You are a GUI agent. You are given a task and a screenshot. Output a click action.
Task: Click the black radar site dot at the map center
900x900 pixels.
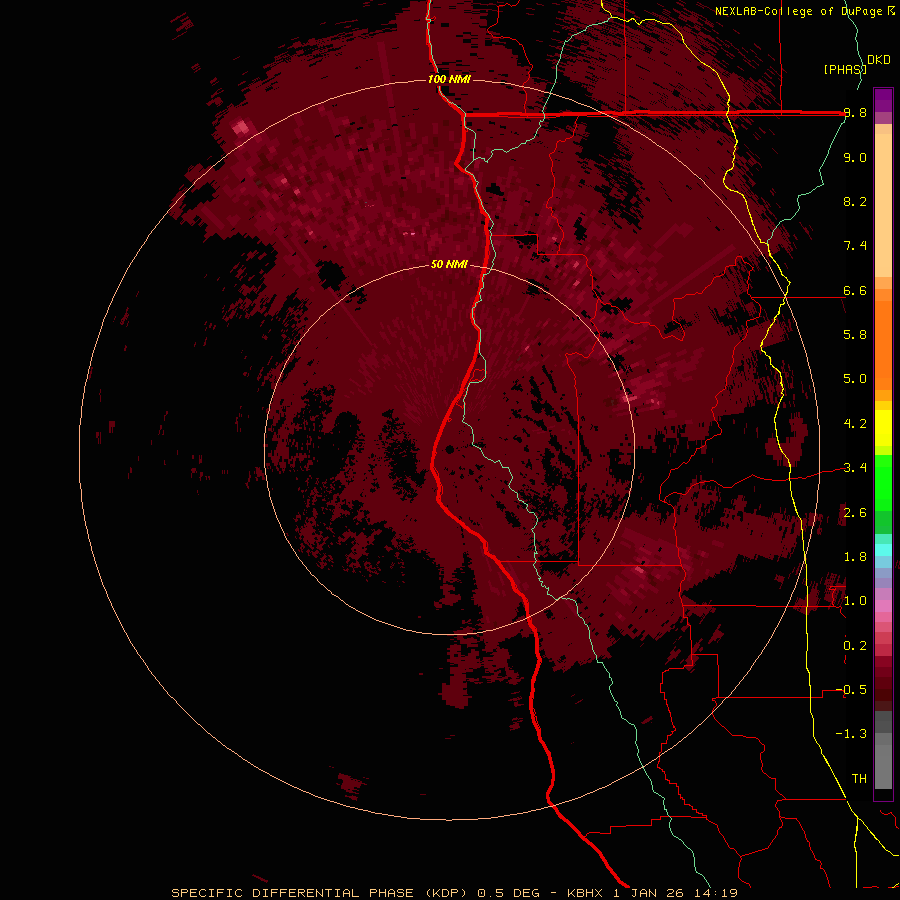pos(449,449)
